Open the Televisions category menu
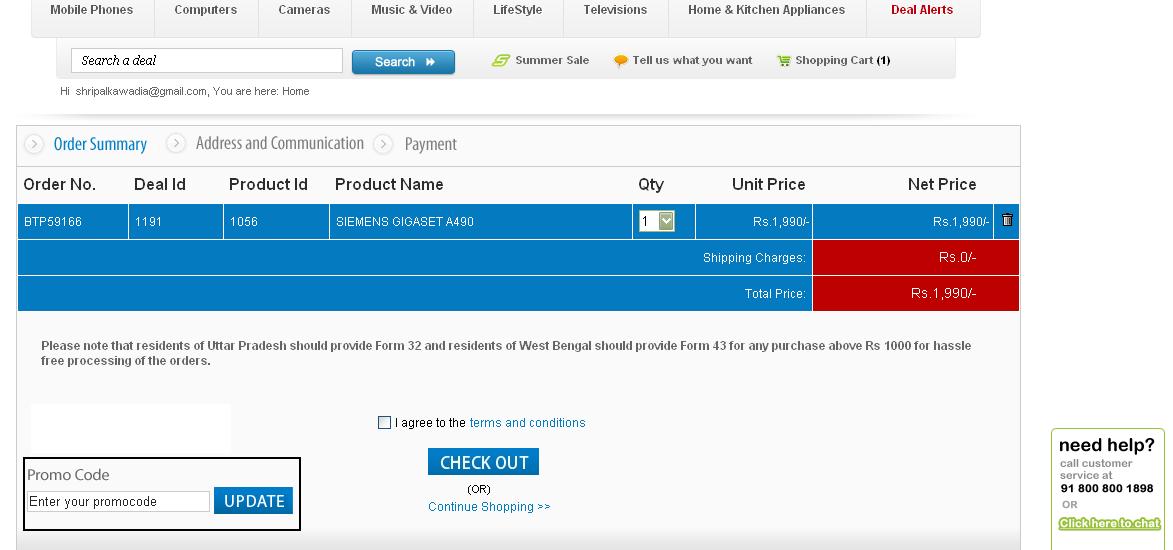The image size is (1173, 550). coord(615,10)
